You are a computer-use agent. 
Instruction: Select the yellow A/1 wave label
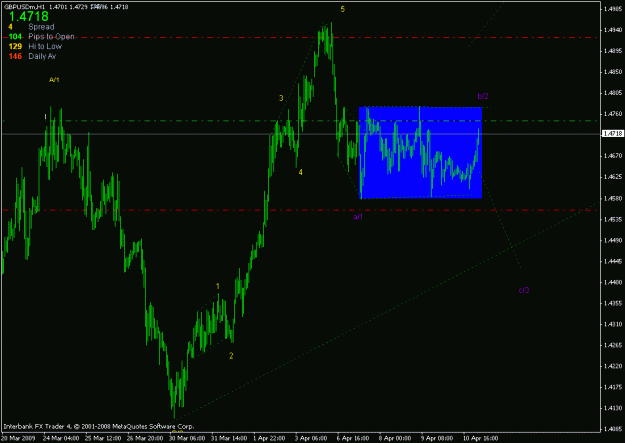click(54, 80)
